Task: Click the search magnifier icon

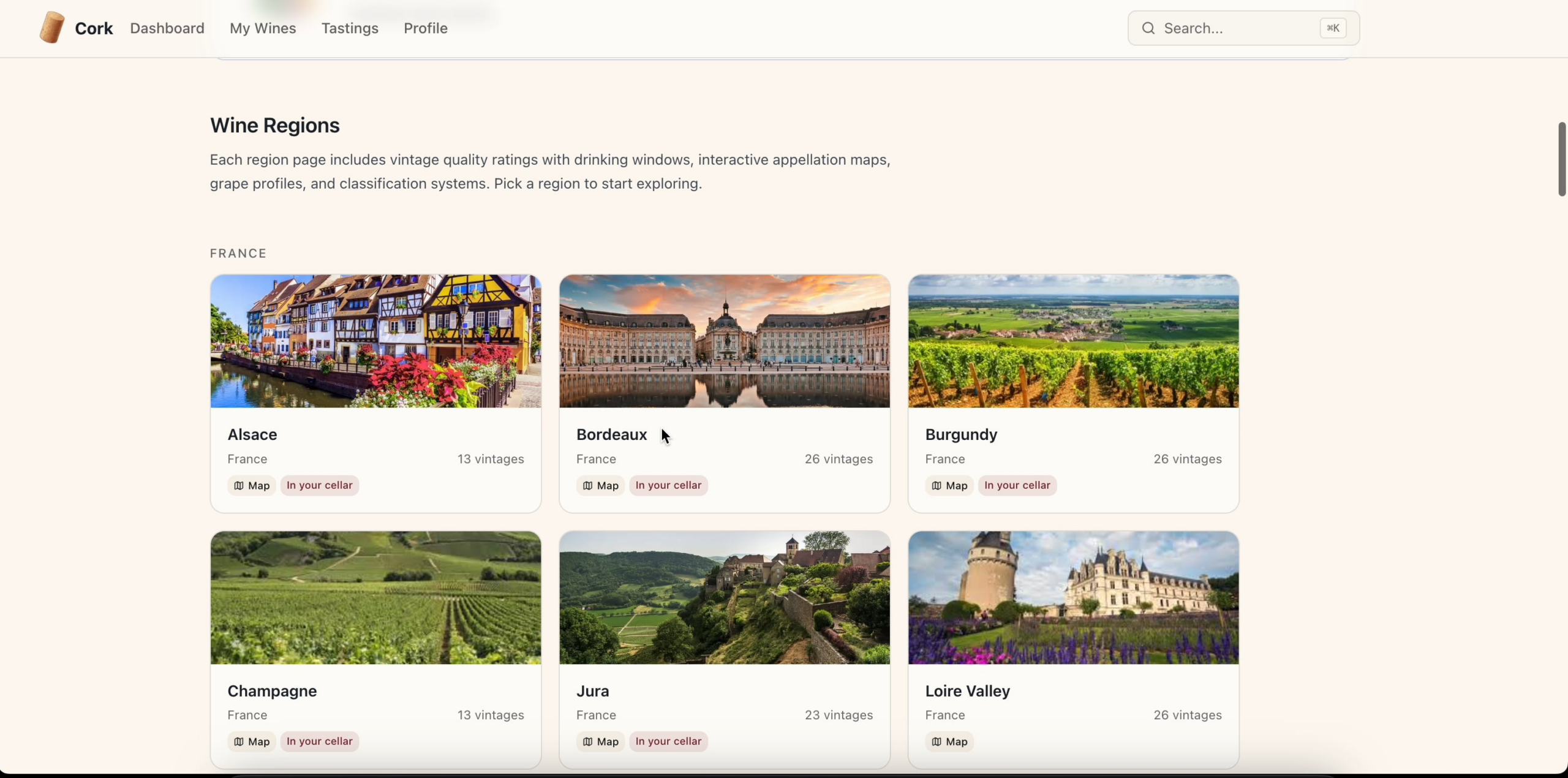Action: click(x=1148, y=28)
